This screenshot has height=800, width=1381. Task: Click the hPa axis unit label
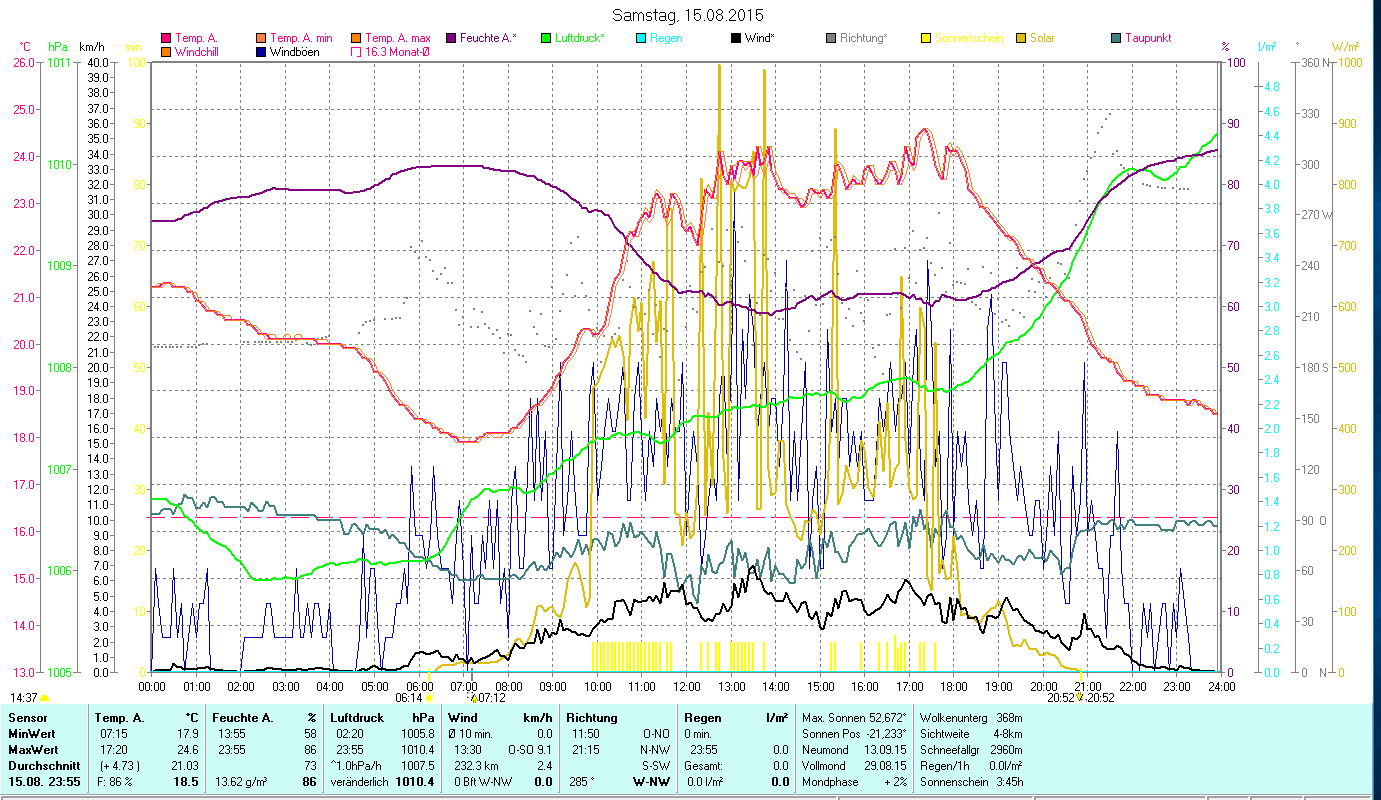coord(58,47)
